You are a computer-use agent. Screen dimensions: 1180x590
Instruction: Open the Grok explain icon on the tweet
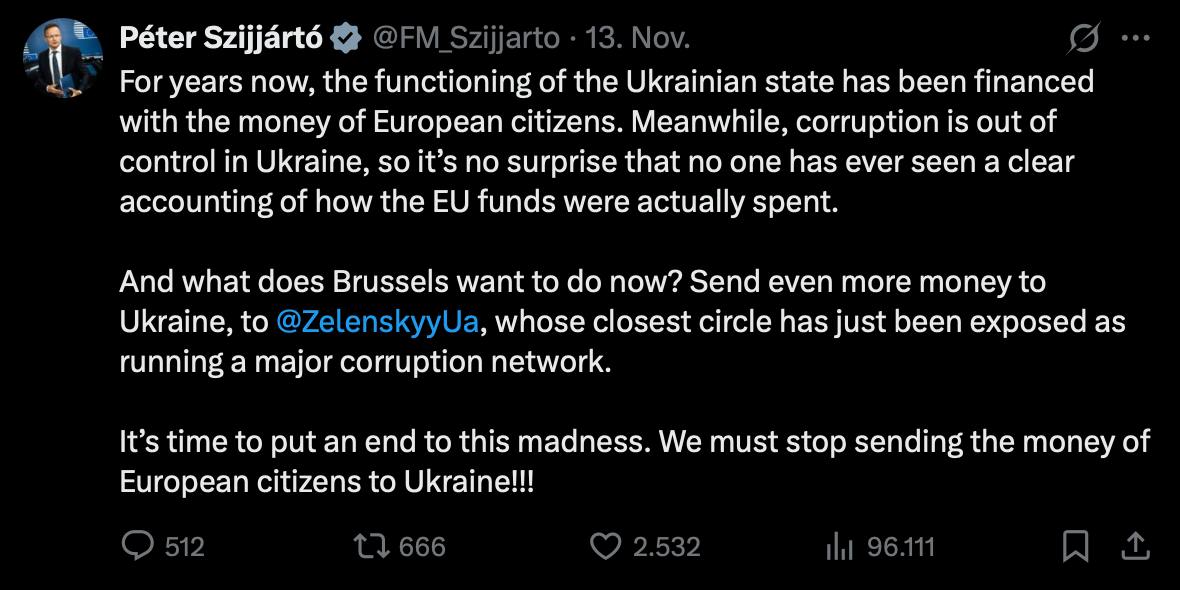[1083, 39]
